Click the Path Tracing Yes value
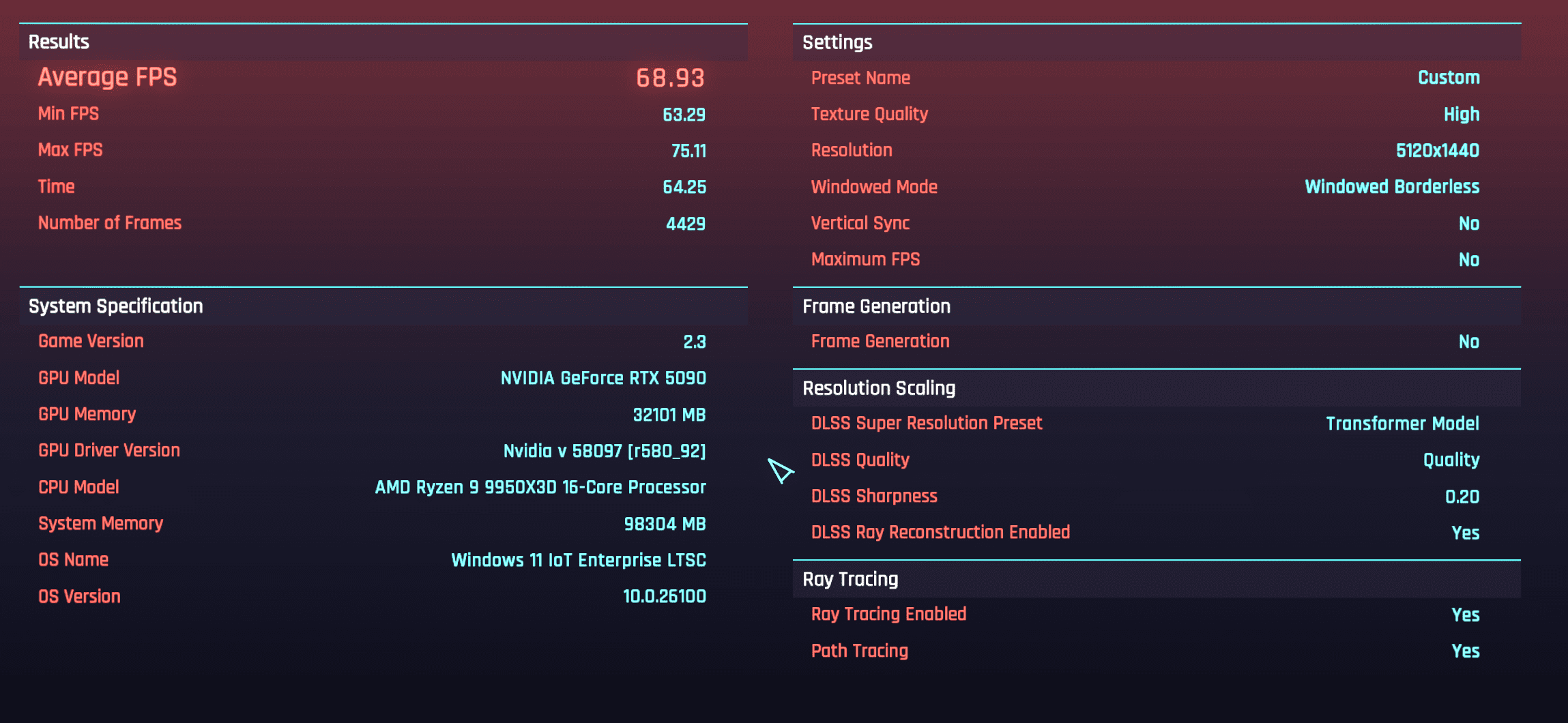Viewport: 1568px width, 723px height. tap(1465, 651)
